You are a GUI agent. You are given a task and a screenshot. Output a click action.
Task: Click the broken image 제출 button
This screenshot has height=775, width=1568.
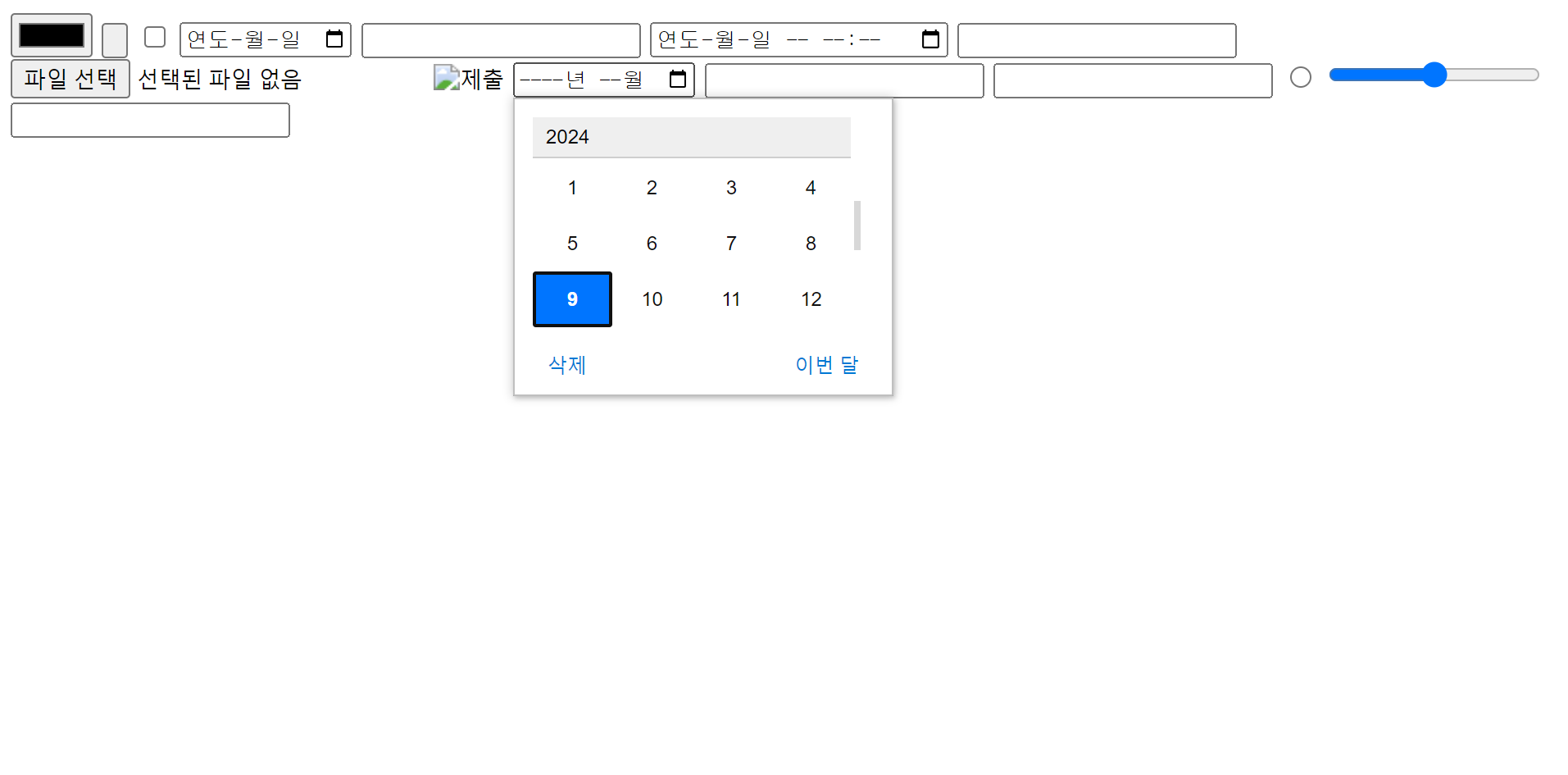coord(468,79)
